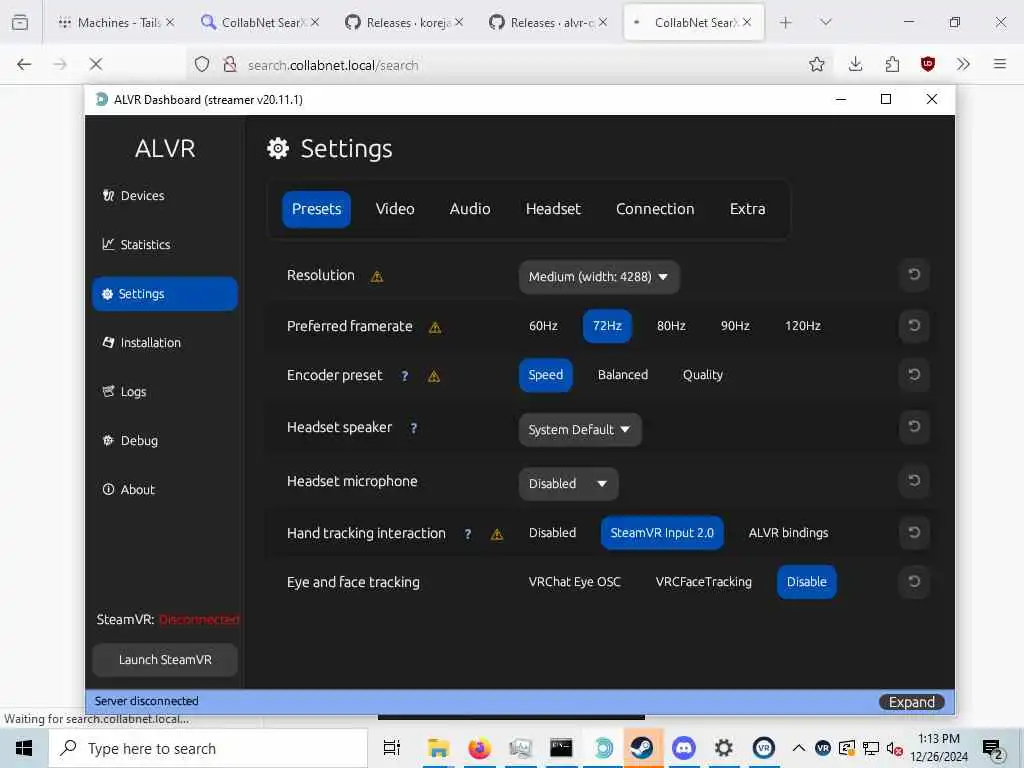Open the taskbar clock and date
Viewport: 1024px width, 768px height.
pos(938,748)
